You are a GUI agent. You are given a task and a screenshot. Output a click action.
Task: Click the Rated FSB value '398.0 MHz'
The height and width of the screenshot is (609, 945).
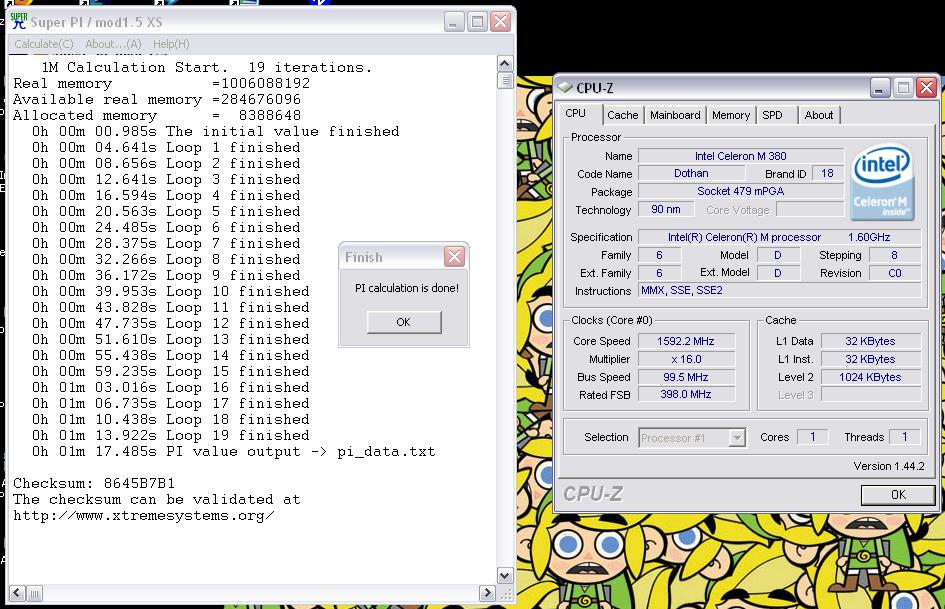(686, 394)
